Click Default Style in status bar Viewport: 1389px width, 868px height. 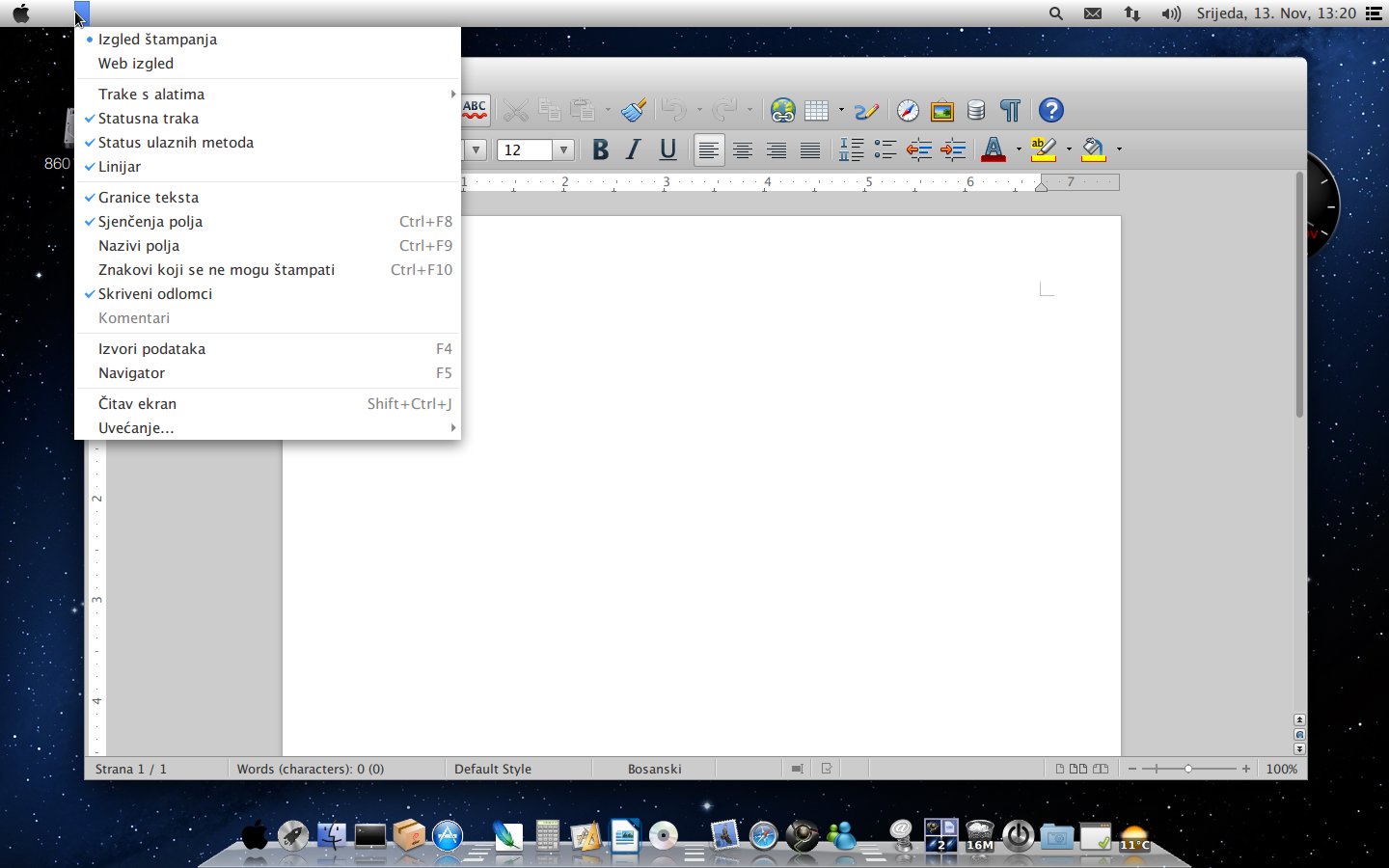[493, 769]
